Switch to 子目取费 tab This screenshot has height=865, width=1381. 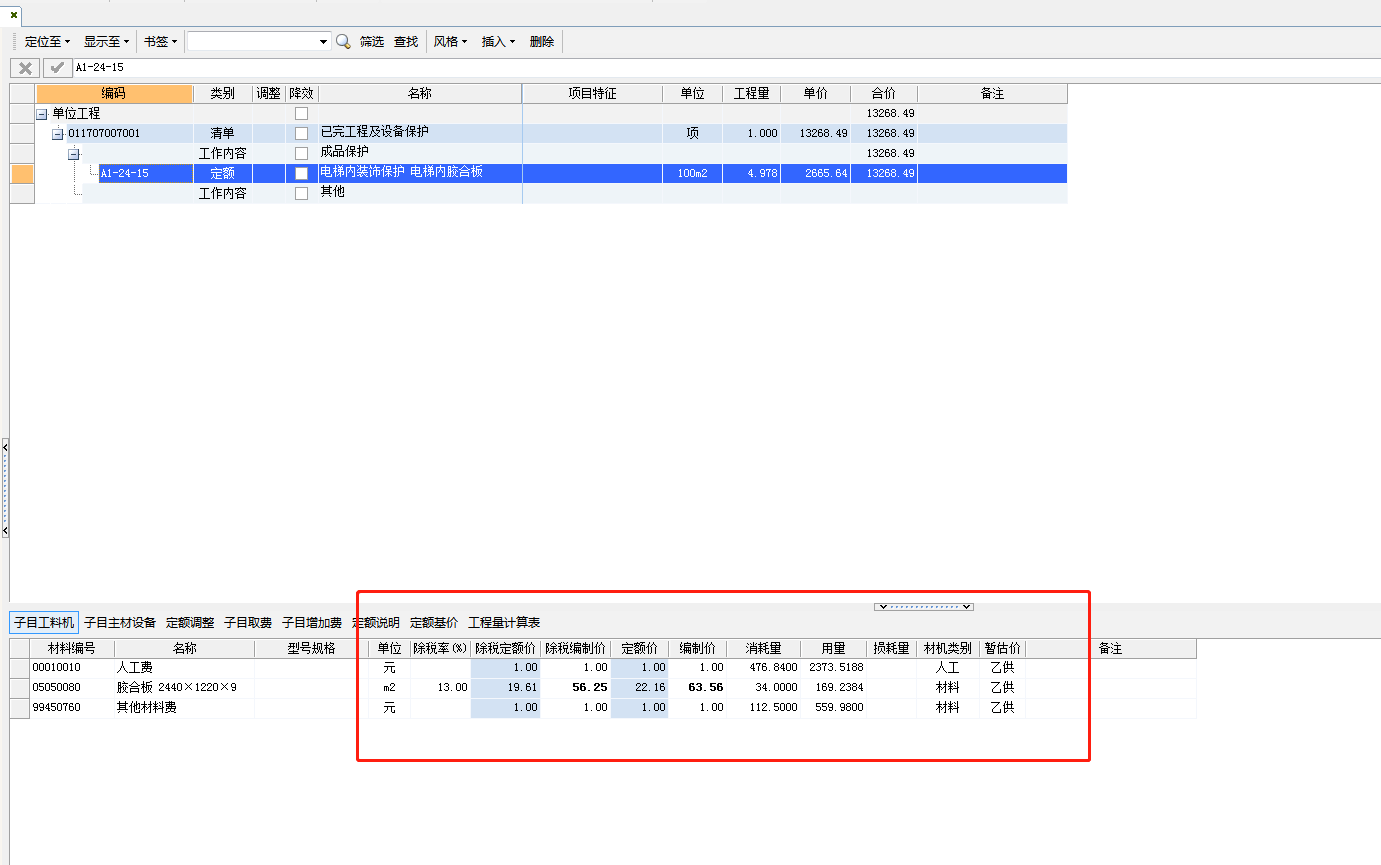(x=248, y=623)
